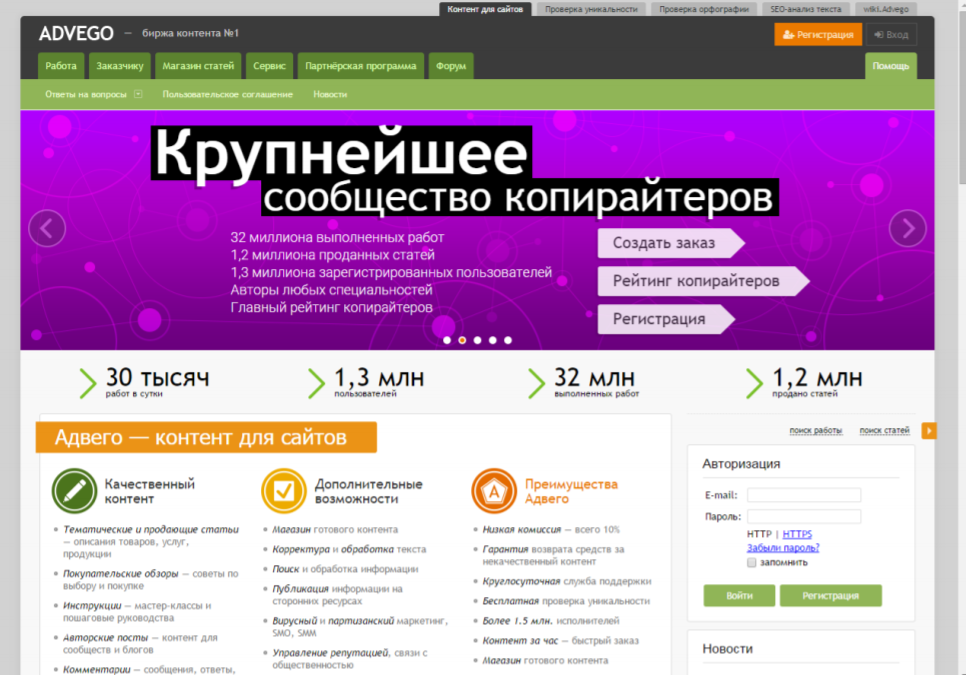966x675 pixels.
Task: Click the green chevron next to 1,2 млн
Action: point(755,383)
